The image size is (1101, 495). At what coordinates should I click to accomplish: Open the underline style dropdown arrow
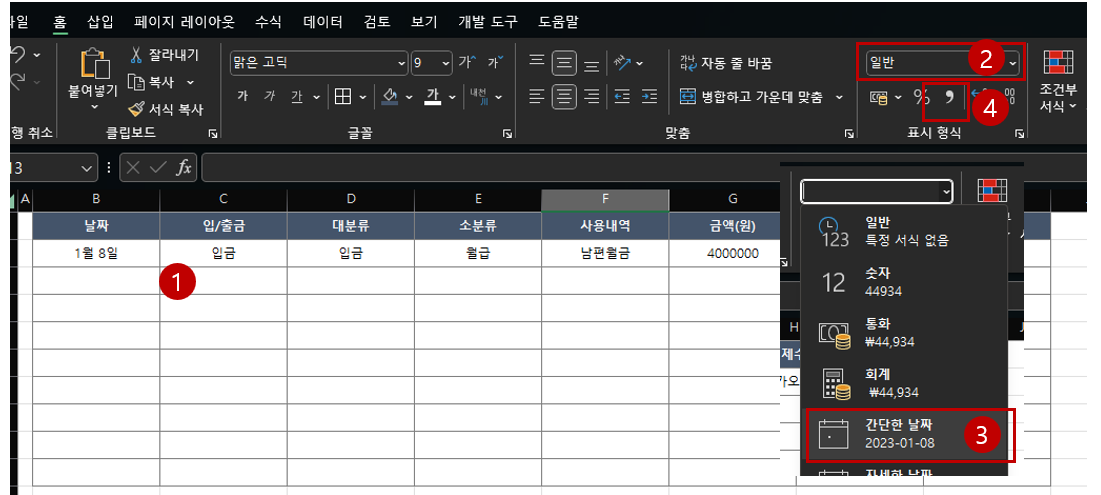pos(316,97)
